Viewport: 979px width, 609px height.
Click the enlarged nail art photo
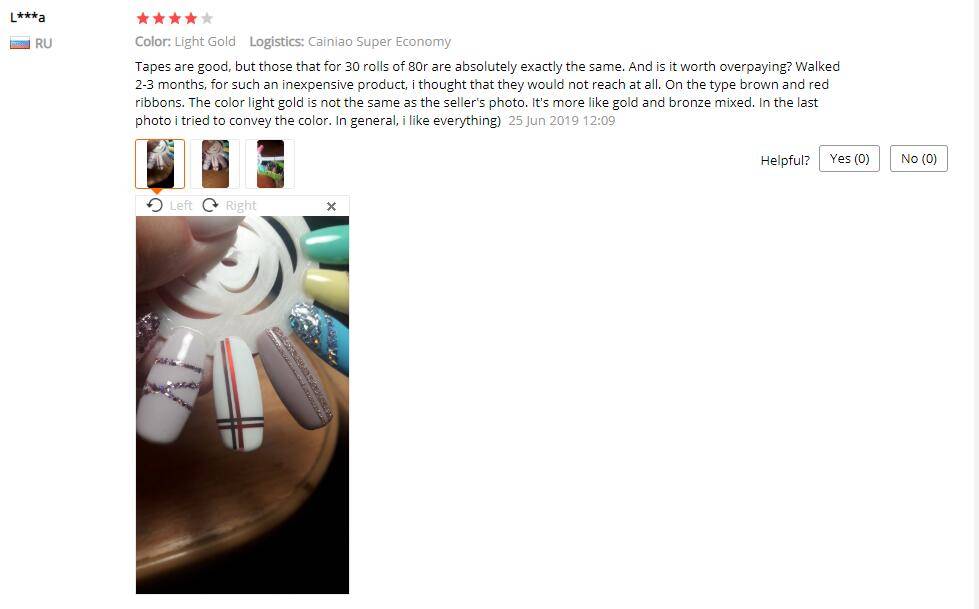click(242, 405)
